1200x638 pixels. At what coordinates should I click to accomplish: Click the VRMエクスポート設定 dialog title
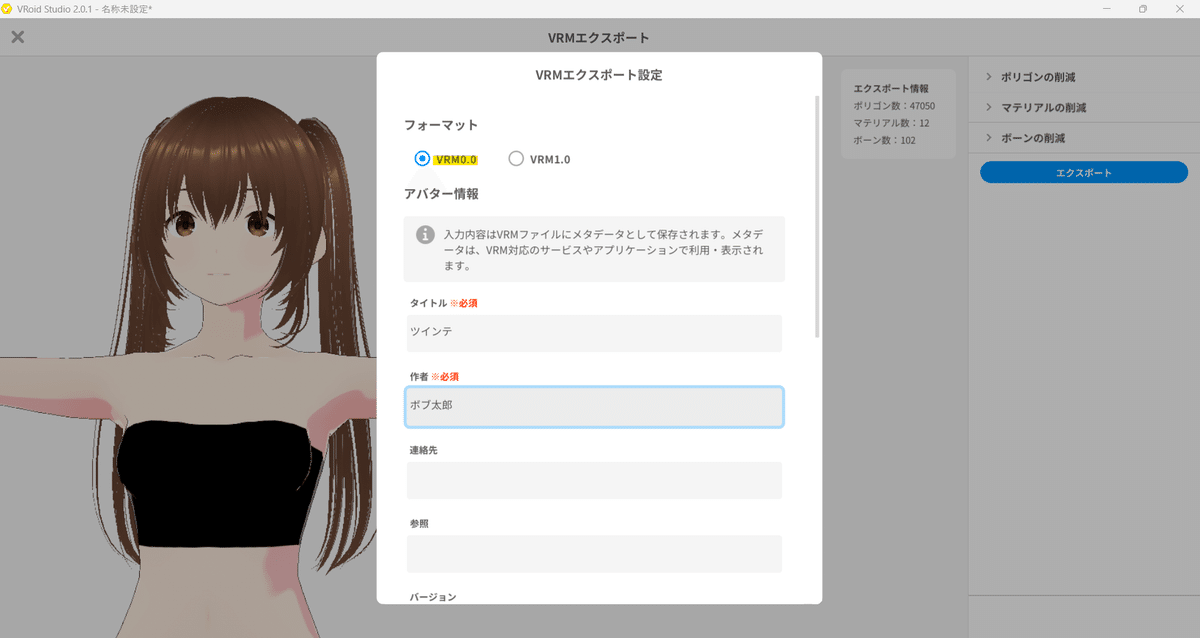(599, 75)
